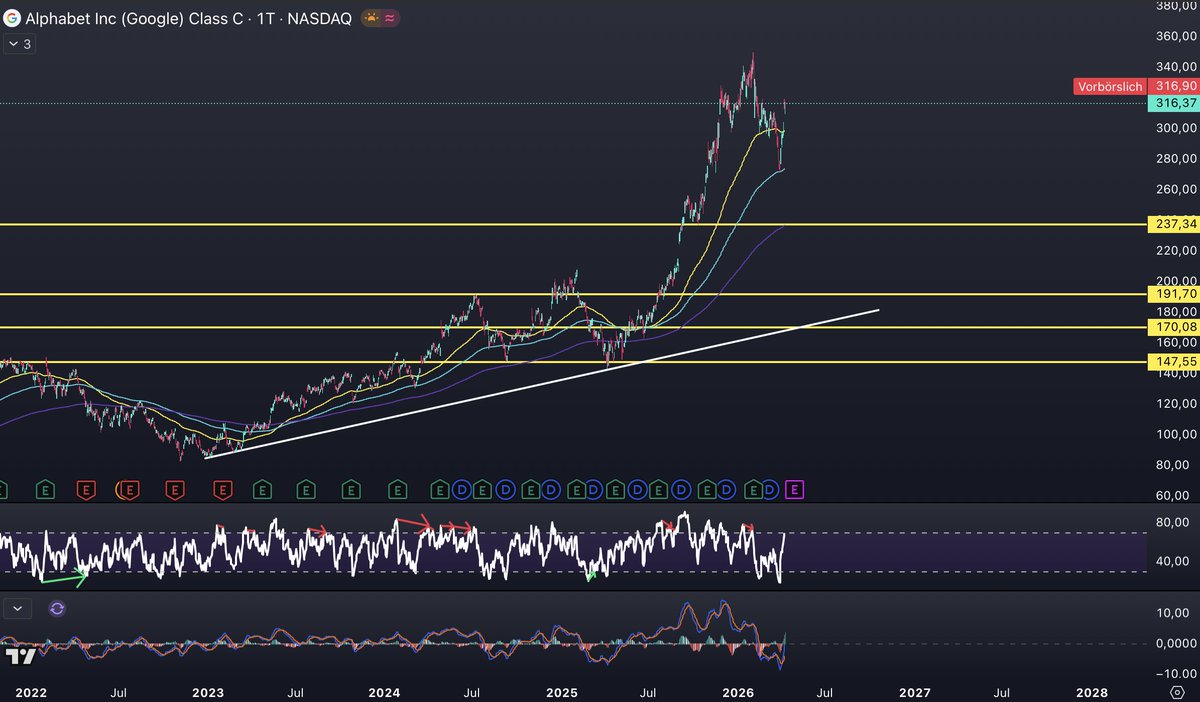This screenshot has width=1200, height=702.
Task: Select the 191,70 horizontal line label
Action: pos(1174,294)
